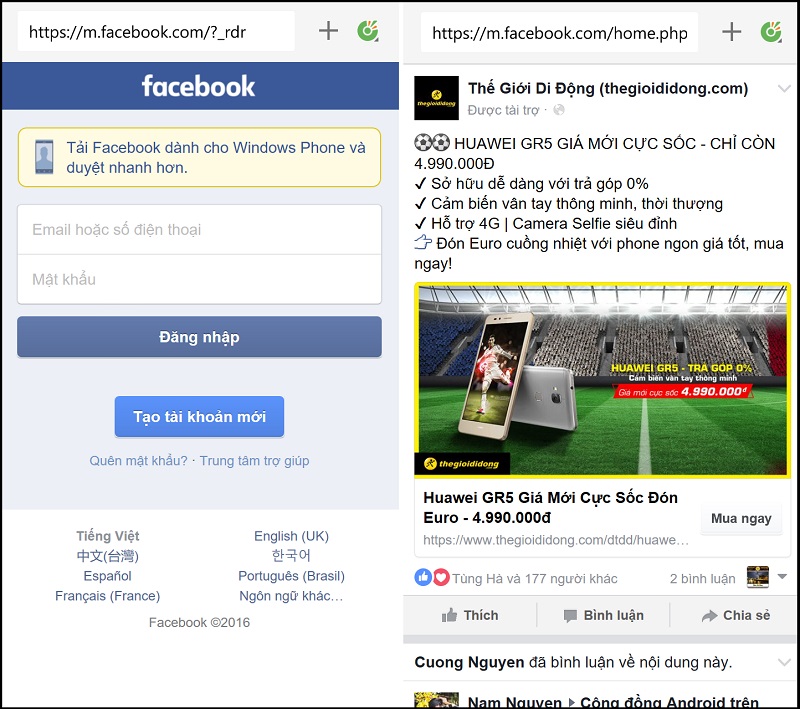The image size is (800, 709).
Task: Focus left URL bar m.facebook.com/?_rdr
Action: pos(156,32)
